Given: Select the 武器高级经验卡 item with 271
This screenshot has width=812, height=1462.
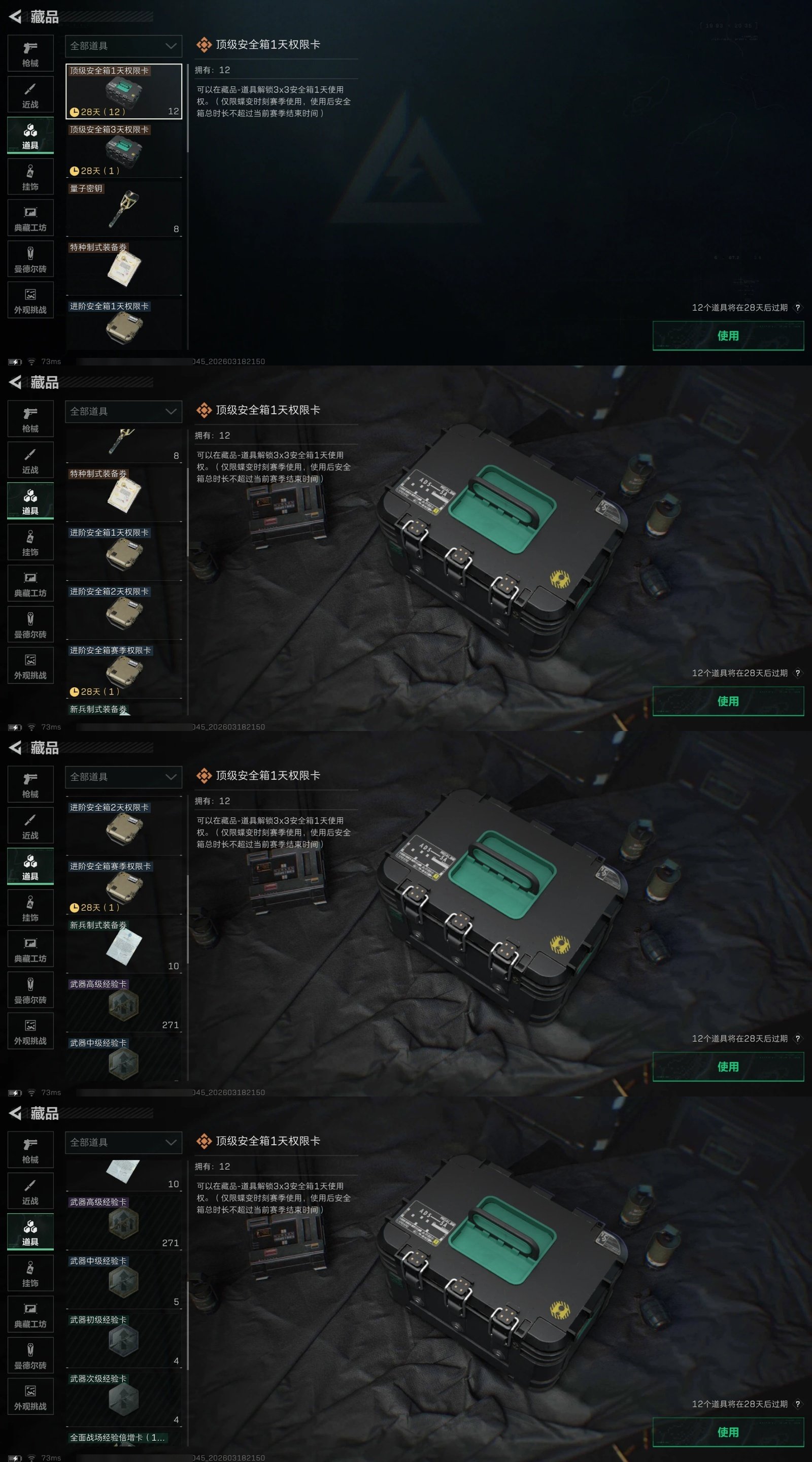Looking at the screenshot, I should (x=124, y=1222).
